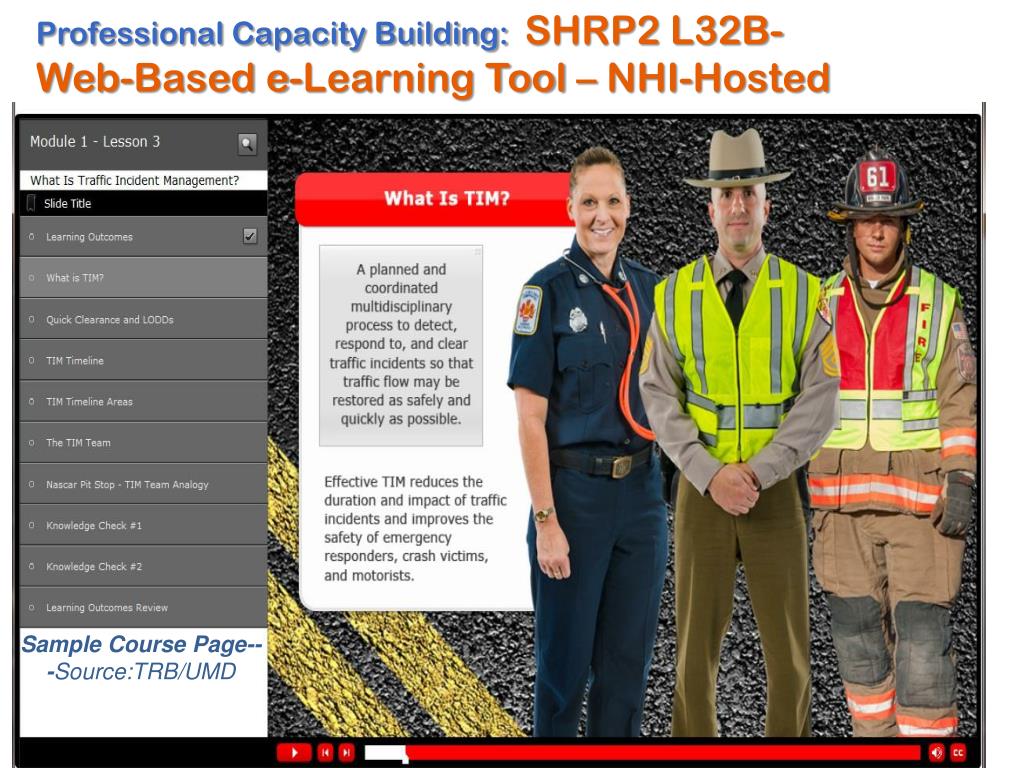Viewport: 1024px width, 768px height.
Task: Click the bookmark icon beside Slide Title
Action: click(x=31, y=203)
